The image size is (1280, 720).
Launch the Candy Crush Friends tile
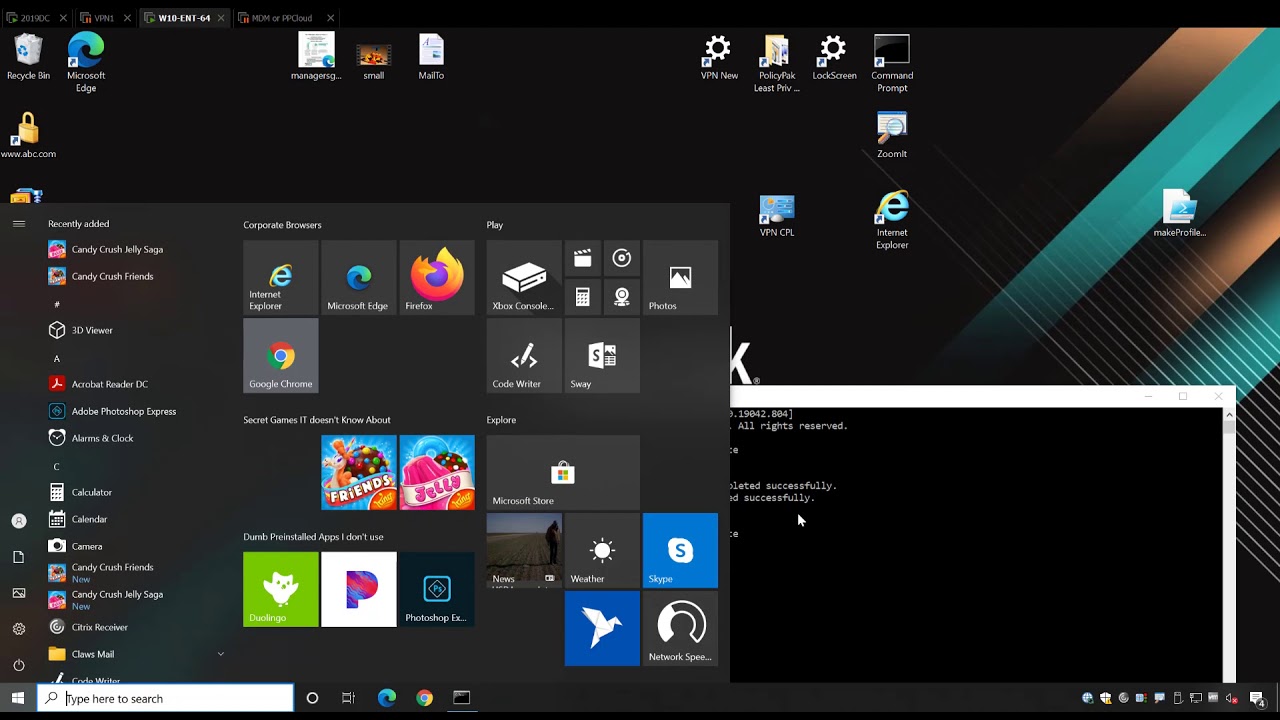point(358,472)
